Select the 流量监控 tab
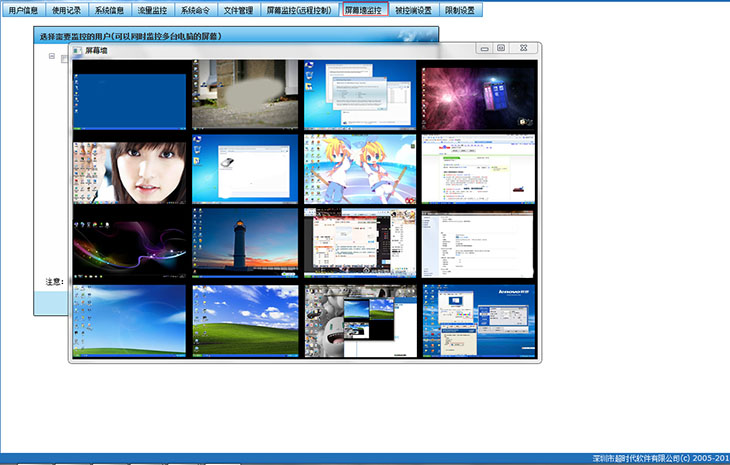 click(x=152, y=10)
